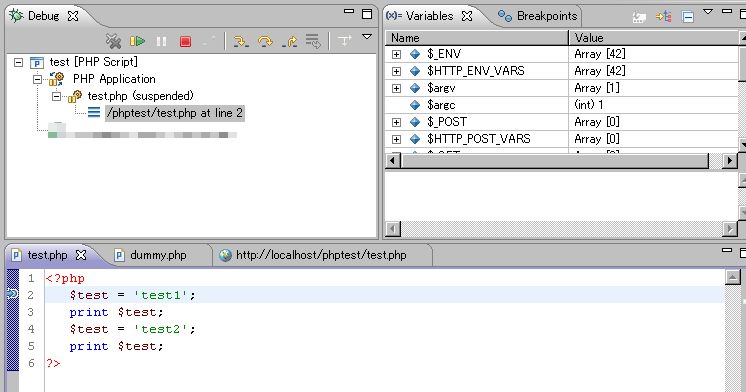Switch to the test.php editor tab
Screen dimensions: 746x392
(x=47, y=255)
